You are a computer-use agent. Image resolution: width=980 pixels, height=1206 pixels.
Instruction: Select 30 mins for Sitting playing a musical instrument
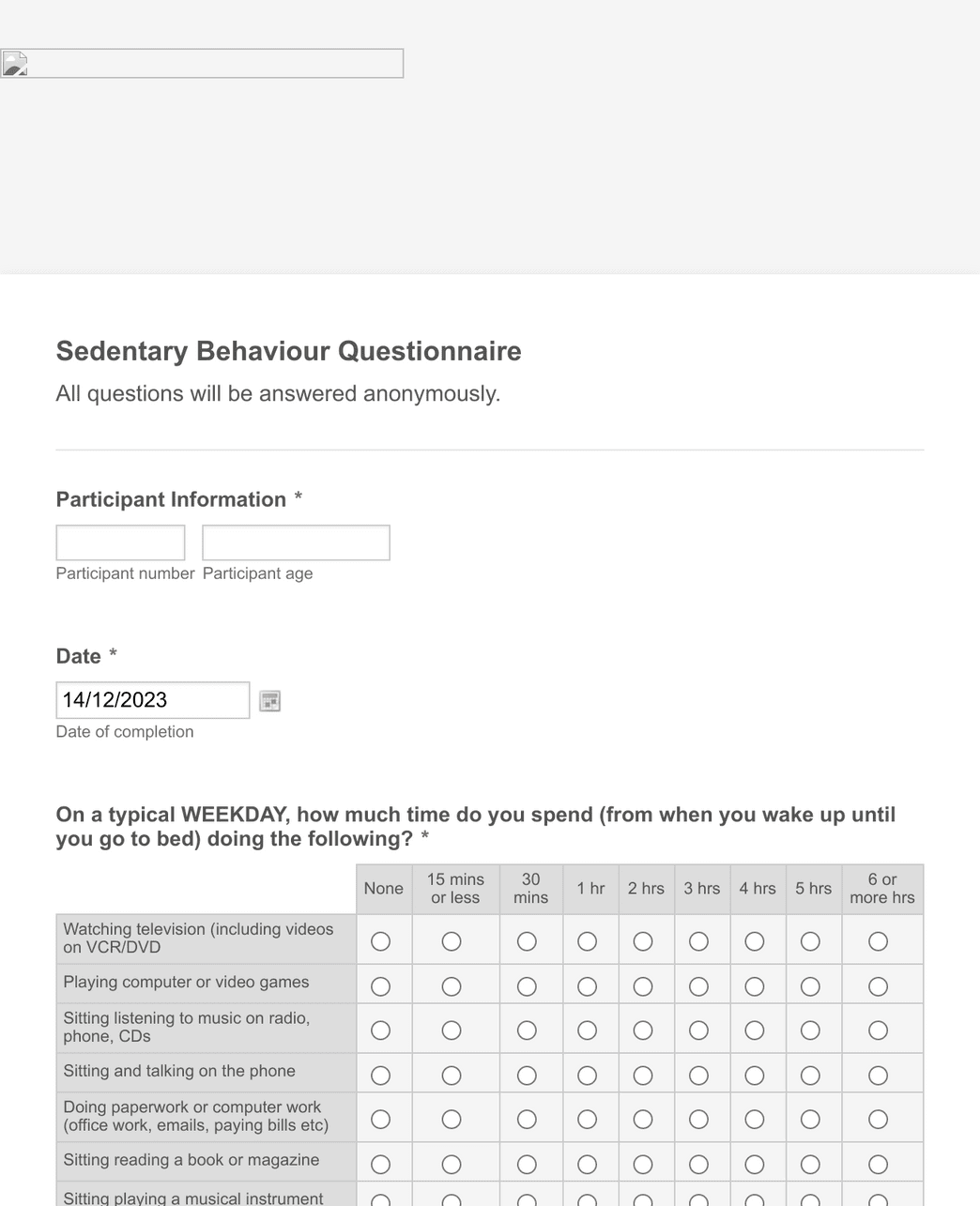click(x=527, y=1199)
